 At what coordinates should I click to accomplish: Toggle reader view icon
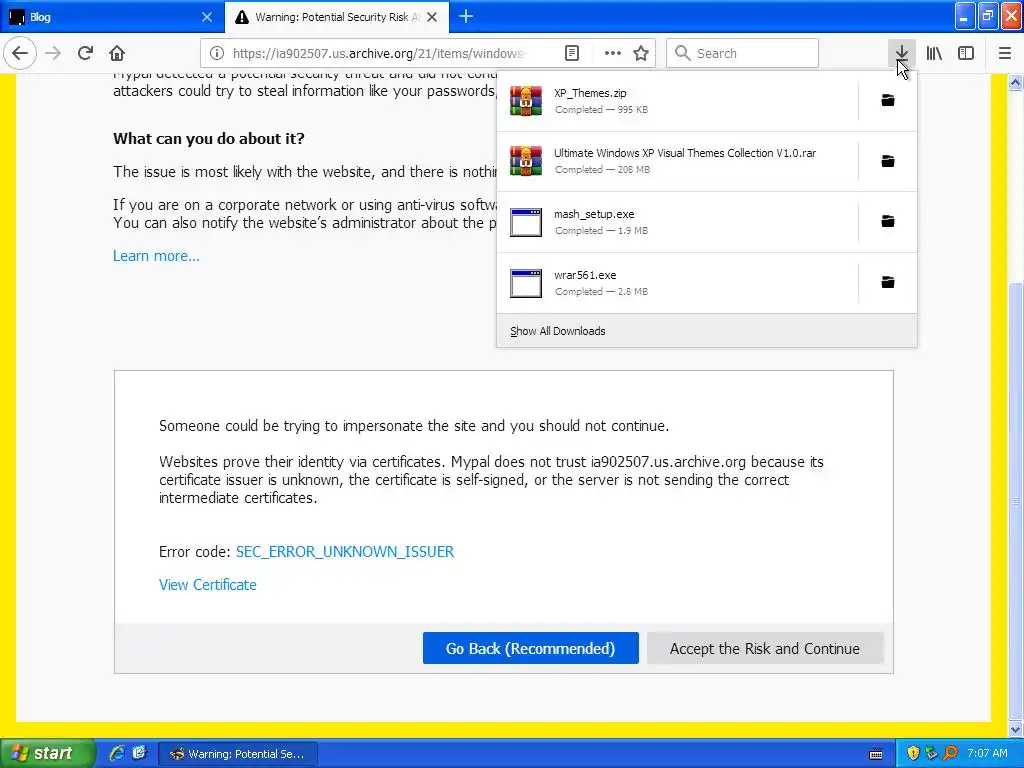(x=572, y=53)
